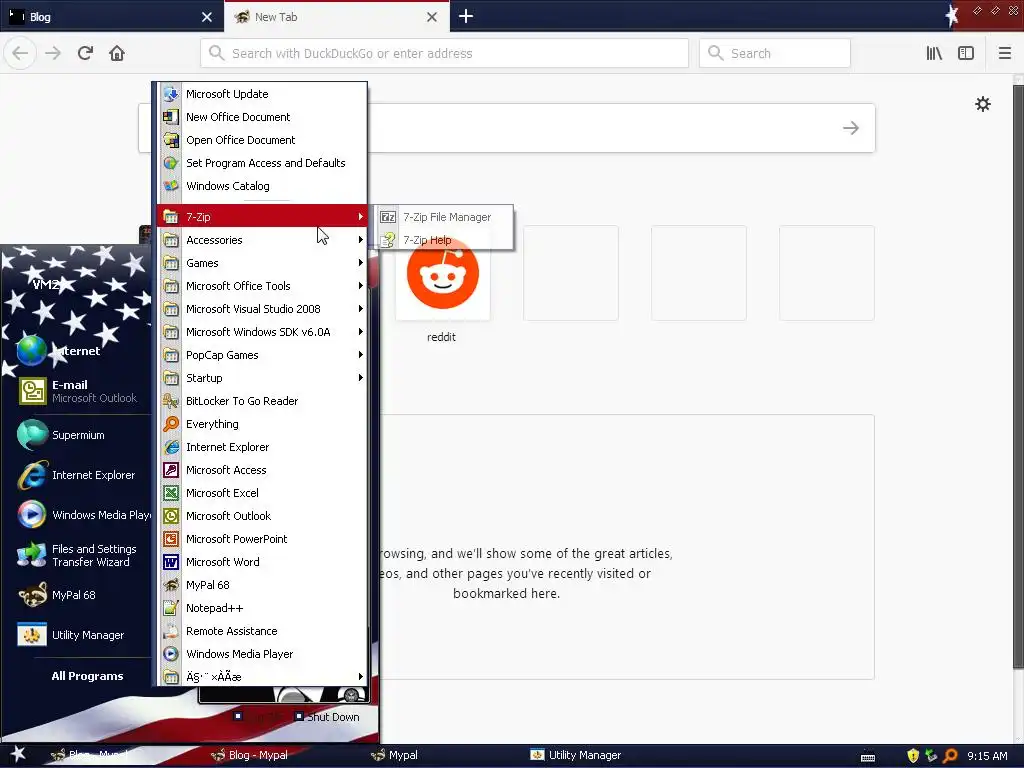This screenshot has width=1024, height=768.
Task: Switch to Utility Manager taskbar button
Action: [575, 755]
